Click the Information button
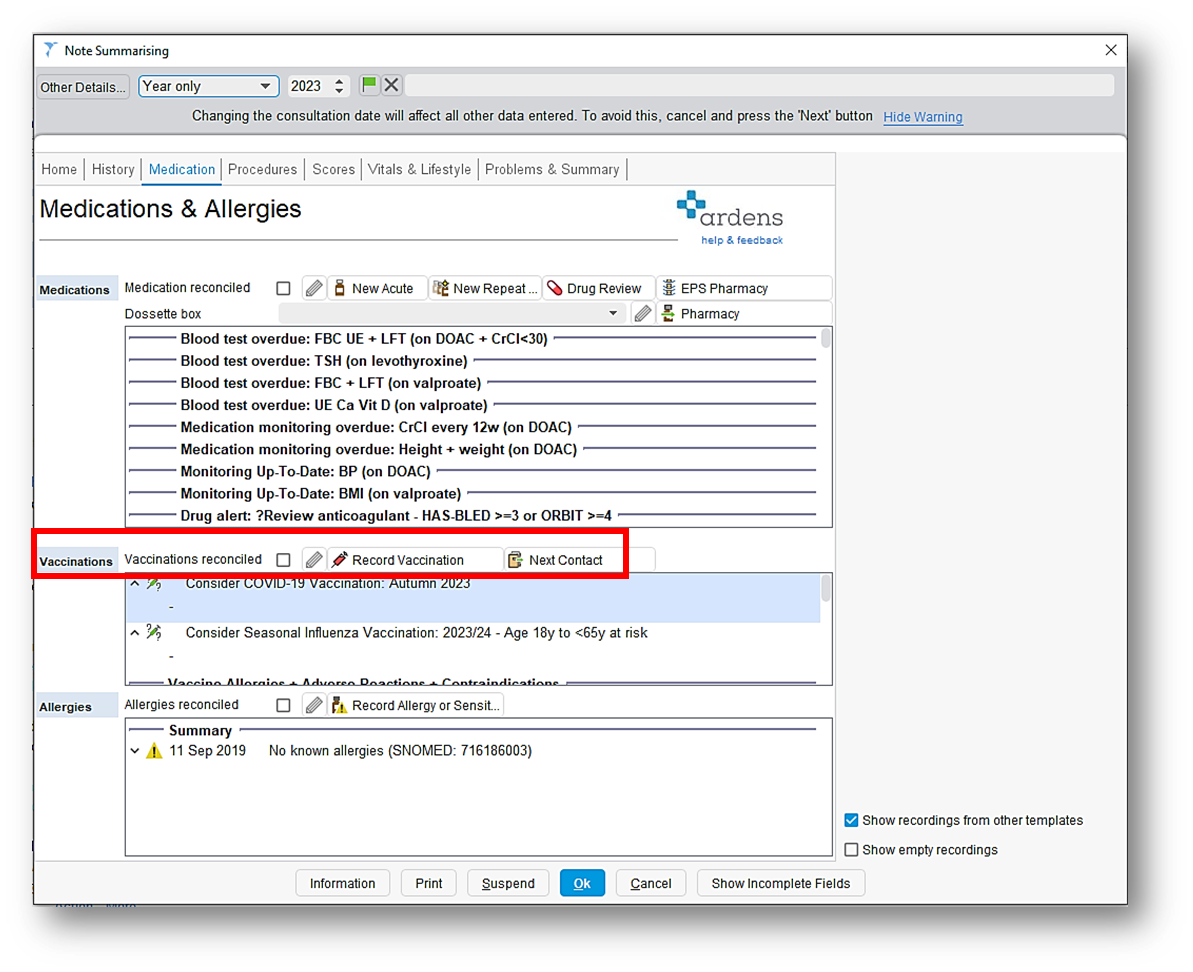This screenshot has height=972, width=1193. (x=342, y=883)
